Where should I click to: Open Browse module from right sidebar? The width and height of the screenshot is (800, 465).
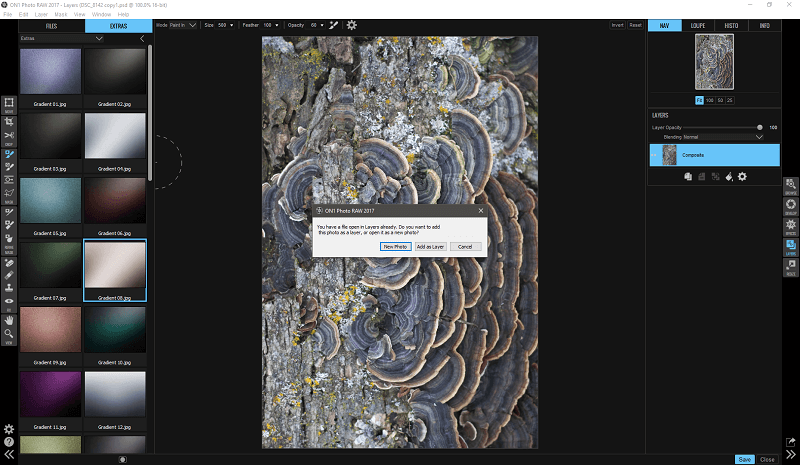(x=791, y=186)
